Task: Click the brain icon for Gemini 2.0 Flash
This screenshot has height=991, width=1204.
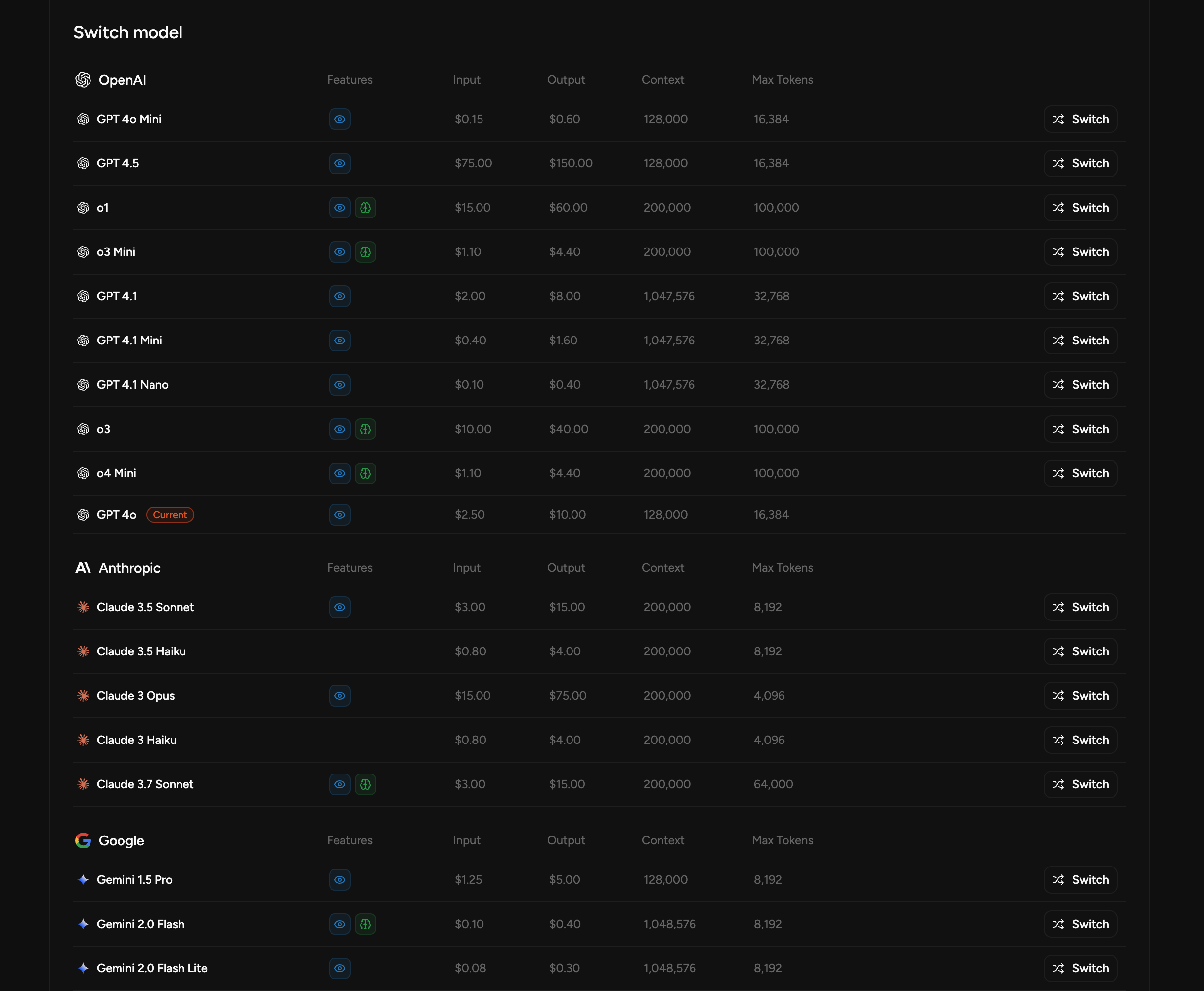Action: [365, 924]
